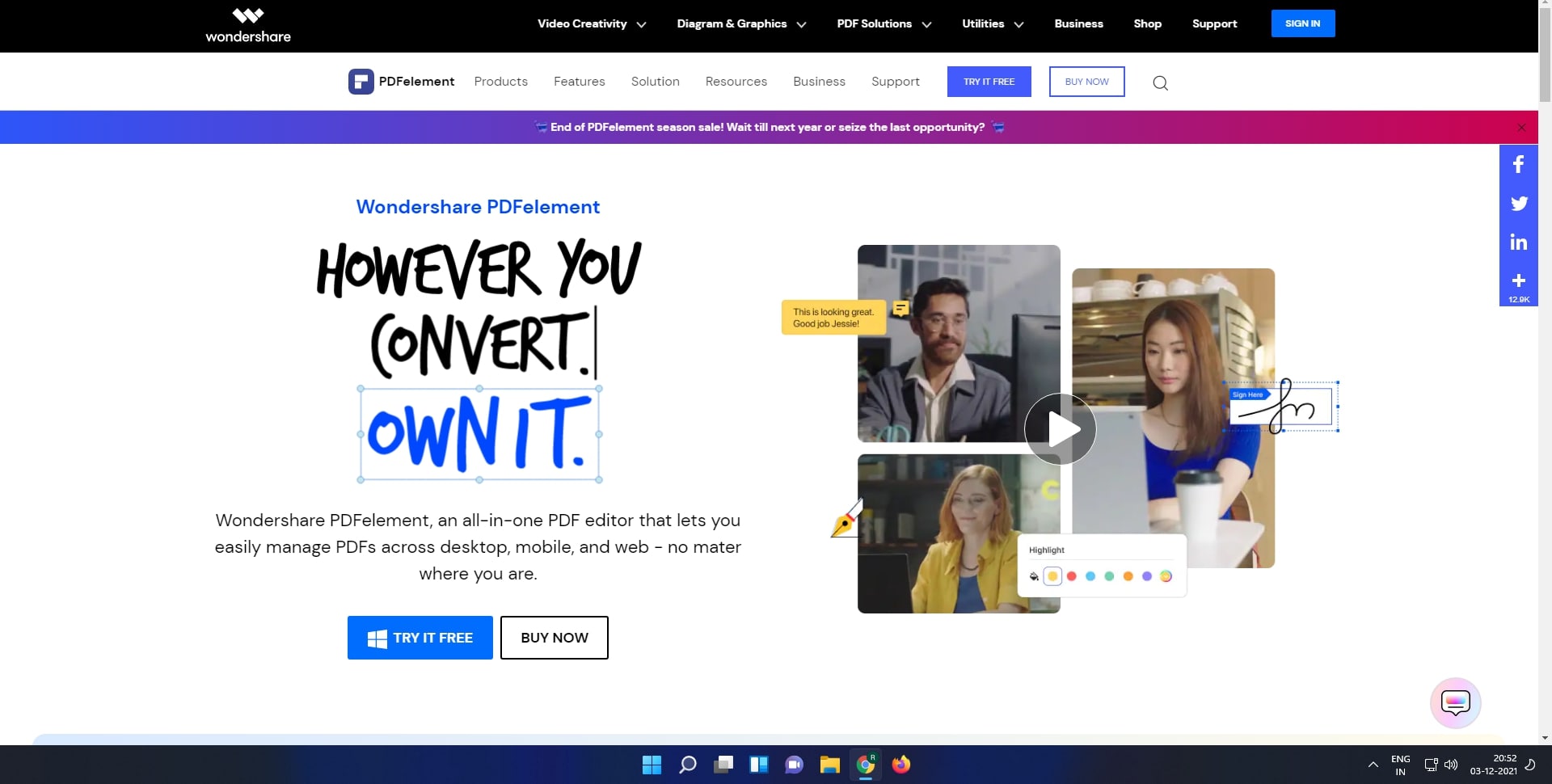Click the season sale banner text
Image resolution: width=1552 pixels, height=784 pixels.
coord(767,128)
